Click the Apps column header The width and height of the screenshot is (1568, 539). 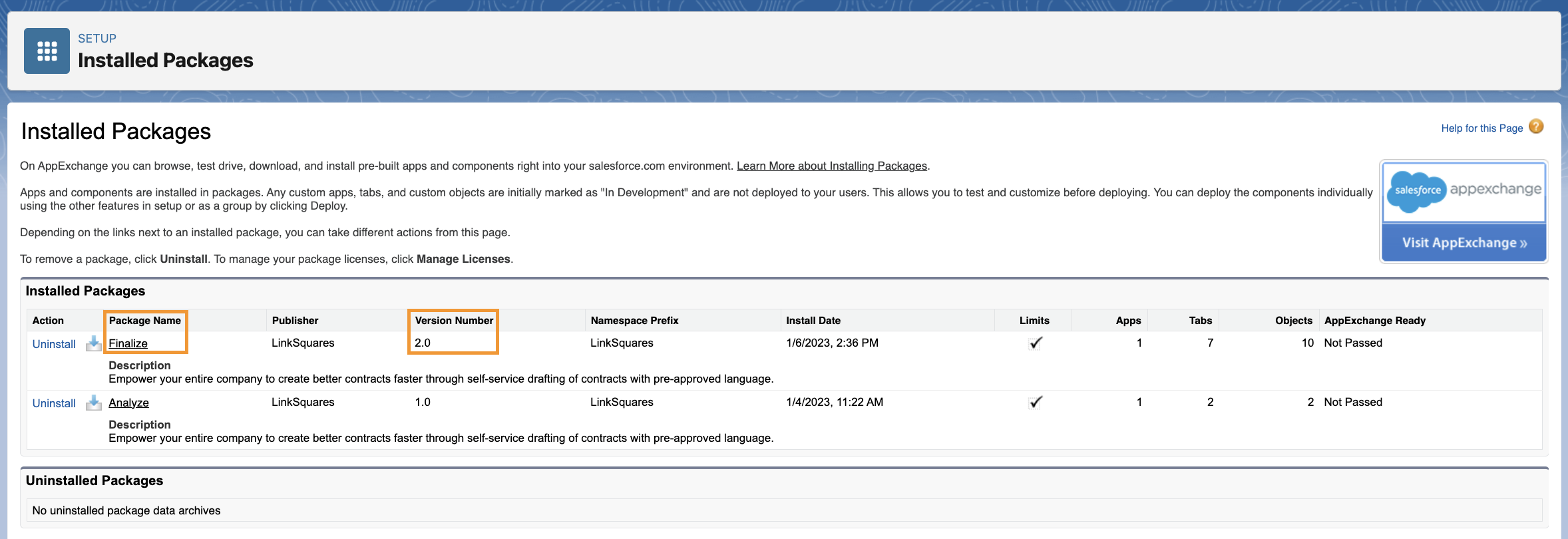coord(1128,321)
